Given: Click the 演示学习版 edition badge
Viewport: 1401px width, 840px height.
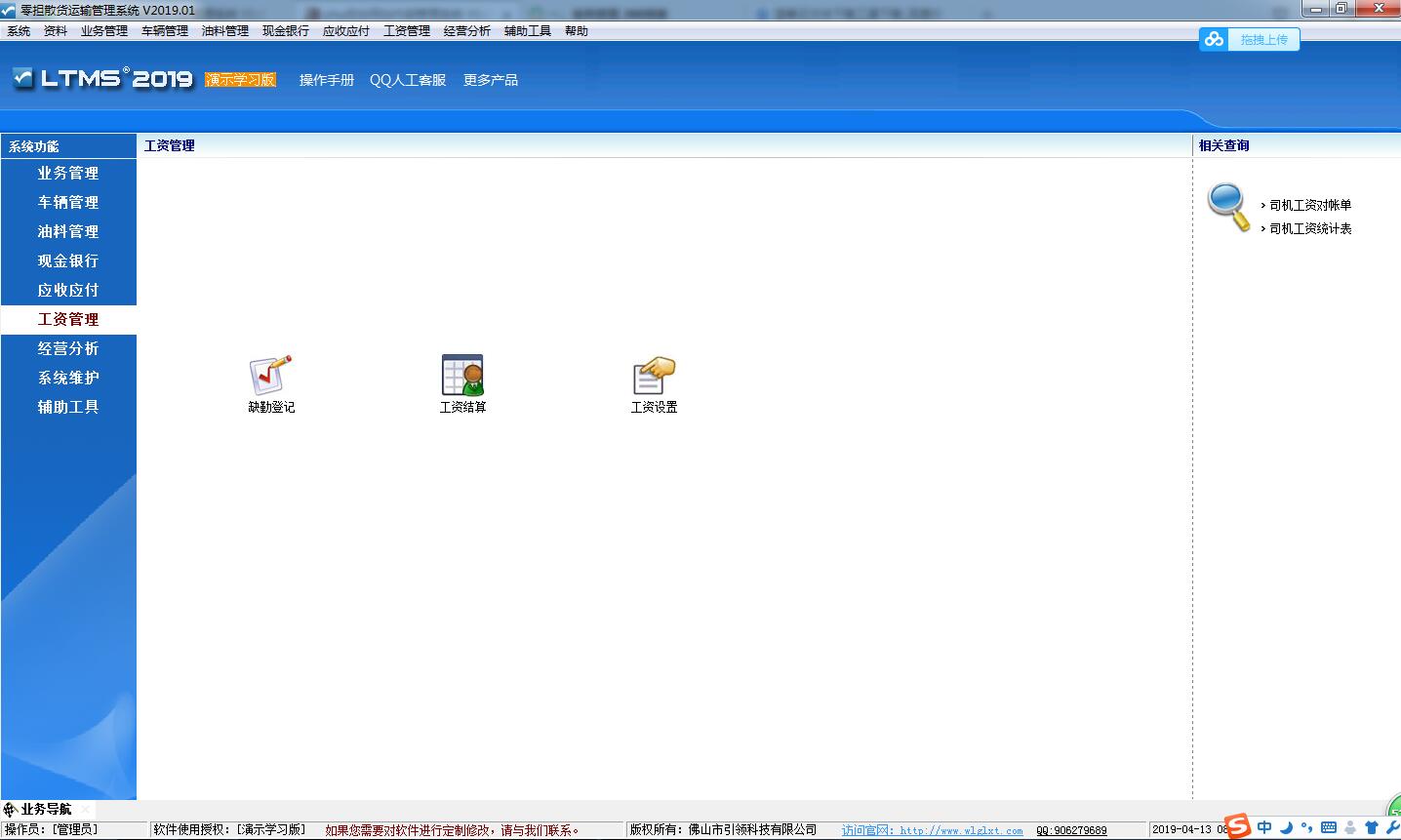Looking at the screenshot, I should 240,80.
